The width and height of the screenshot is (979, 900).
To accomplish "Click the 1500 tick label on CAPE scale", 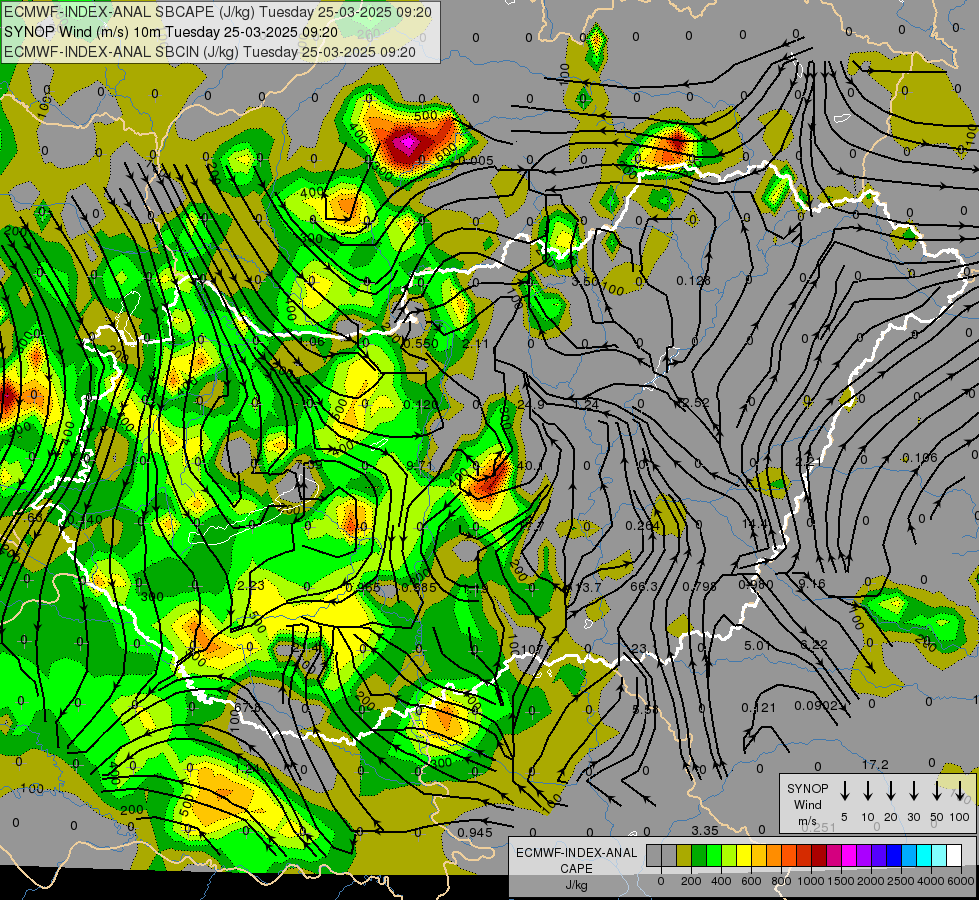I will (x=841, y=881).
